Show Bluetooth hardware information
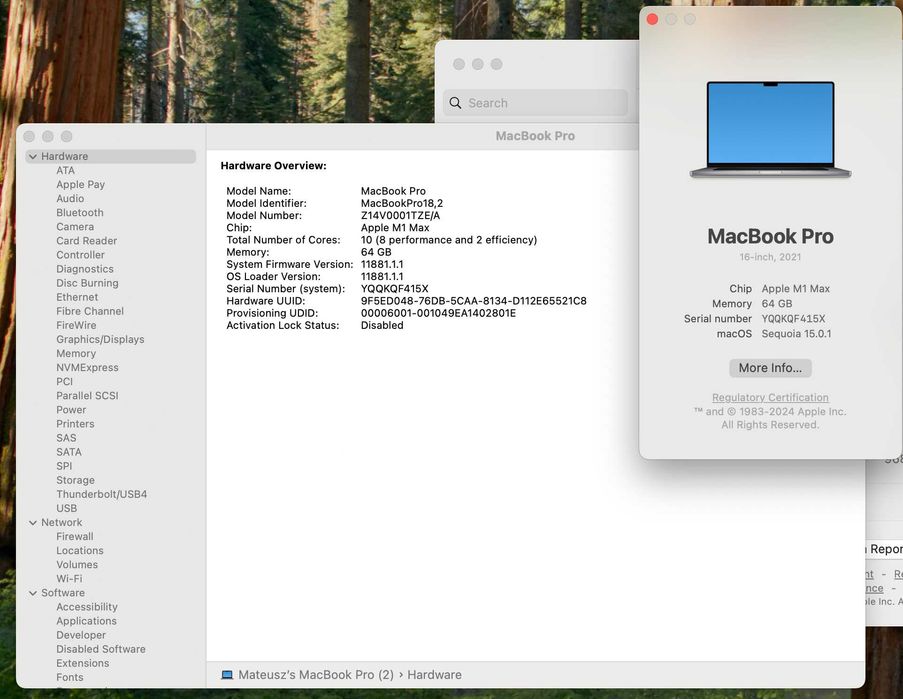The image size is (903, 699). [x=80, y=212]
